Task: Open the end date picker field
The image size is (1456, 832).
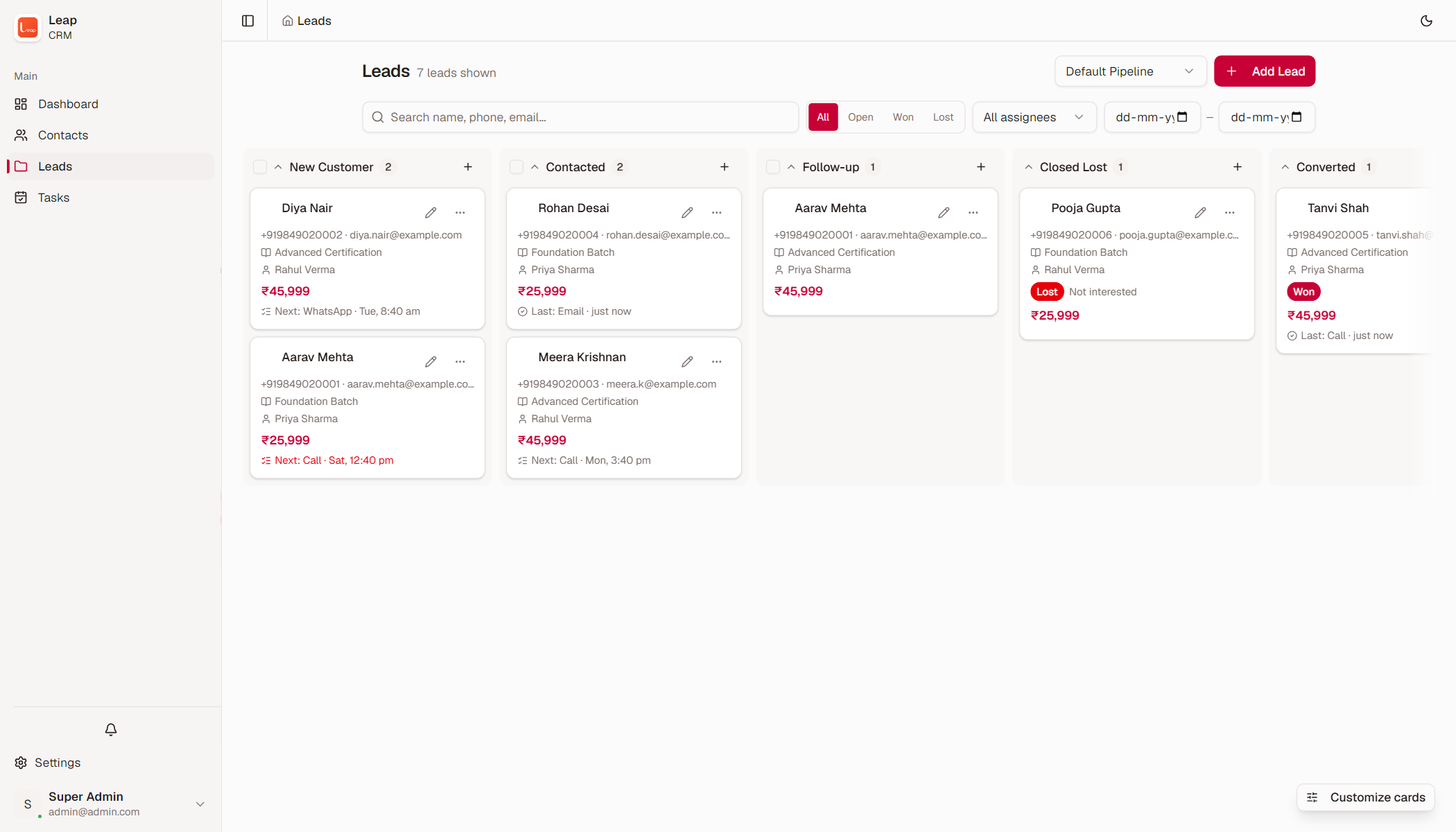Action: click(1267, 117)
